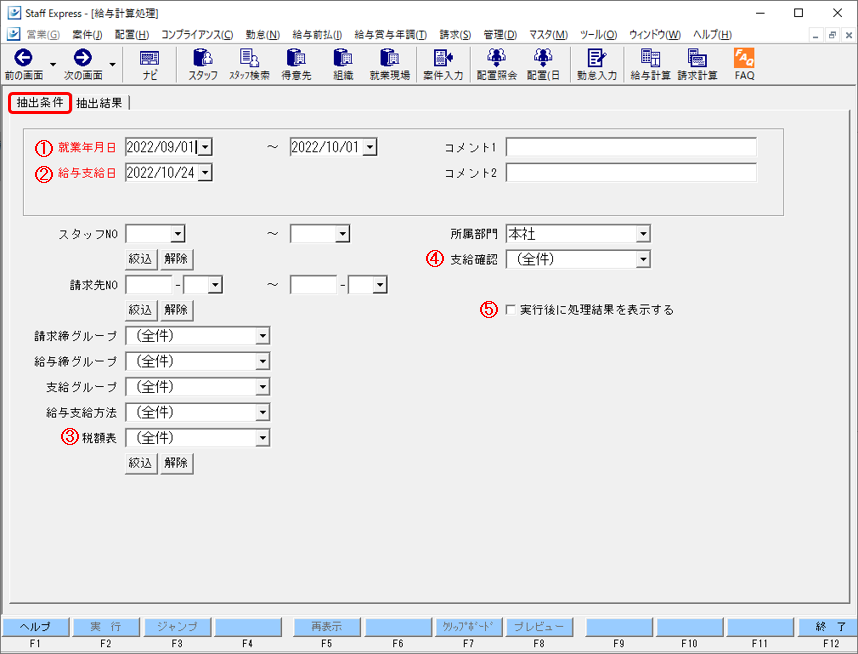The image size is (858, 654).
Task: Expand the arrow next to 次の画面
Action: point(112,64)
